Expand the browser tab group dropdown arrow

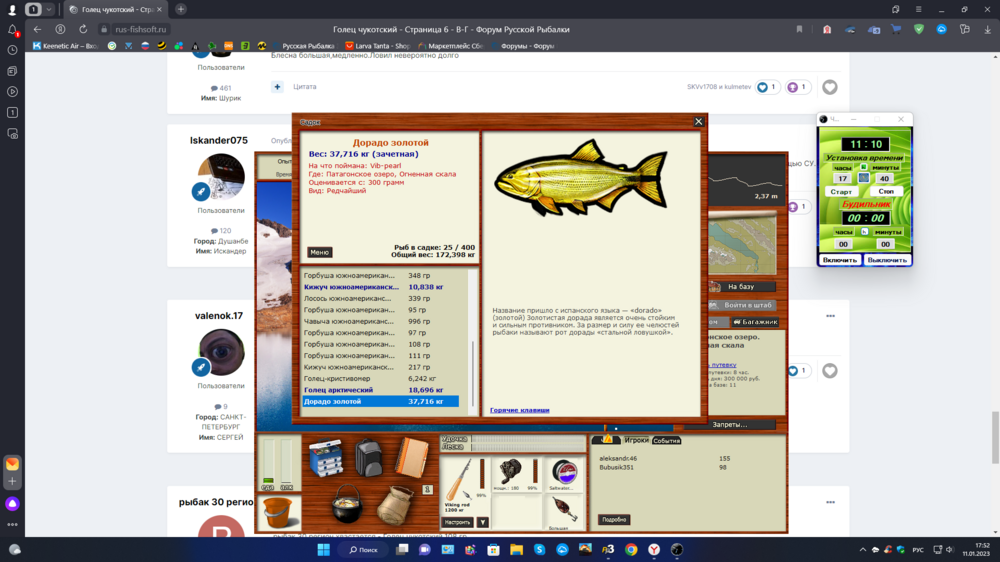coord(49,9)
